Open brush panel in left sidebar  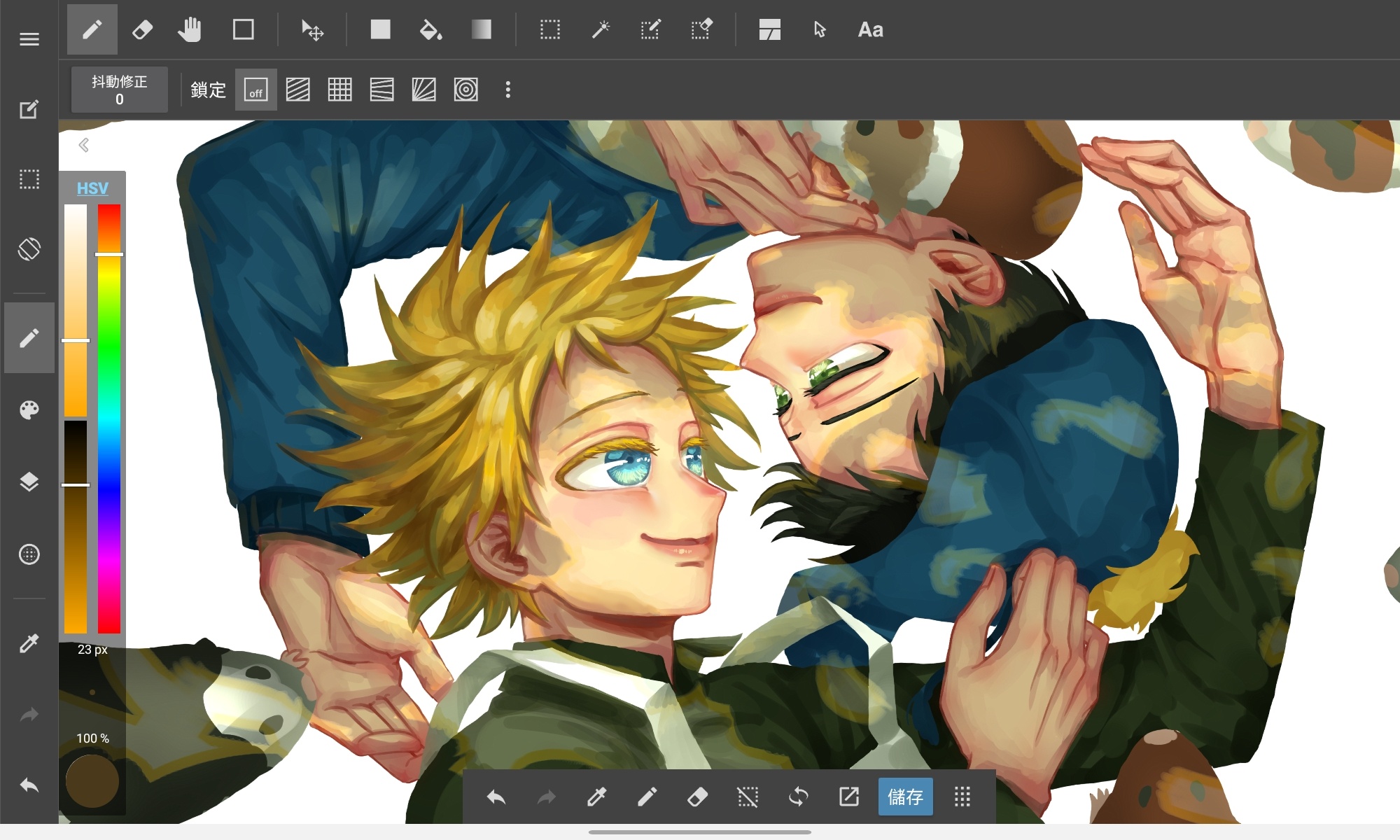29,338
